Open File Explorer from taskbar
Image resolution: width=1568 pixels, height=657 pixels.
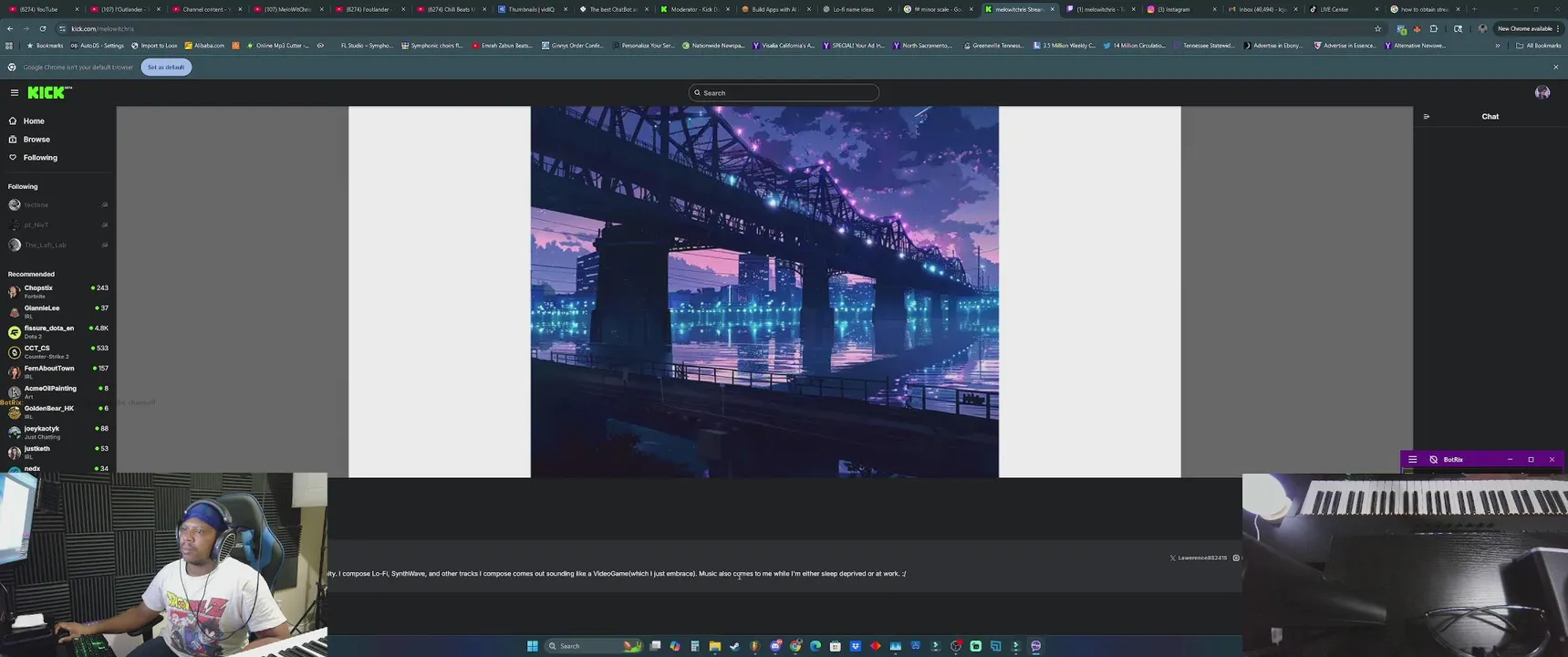[715, 646]
